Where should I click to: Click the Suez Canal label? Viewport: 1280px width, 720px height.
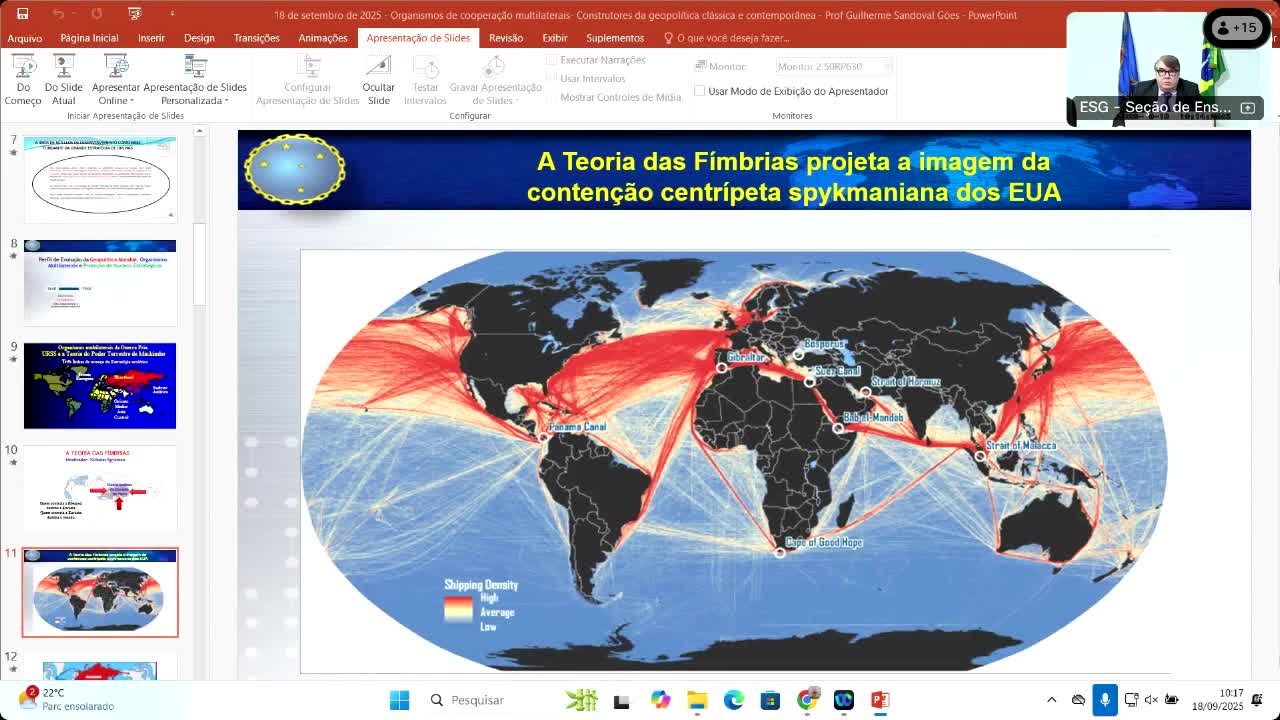tap(837, 371)
